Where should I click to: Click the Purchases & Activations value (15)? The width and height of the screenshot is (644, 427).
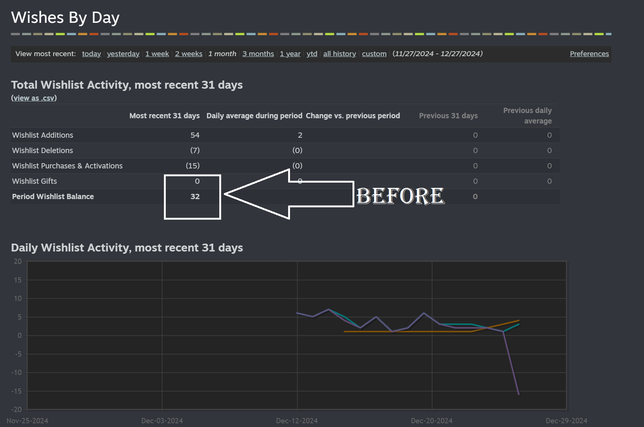point(193,166)
